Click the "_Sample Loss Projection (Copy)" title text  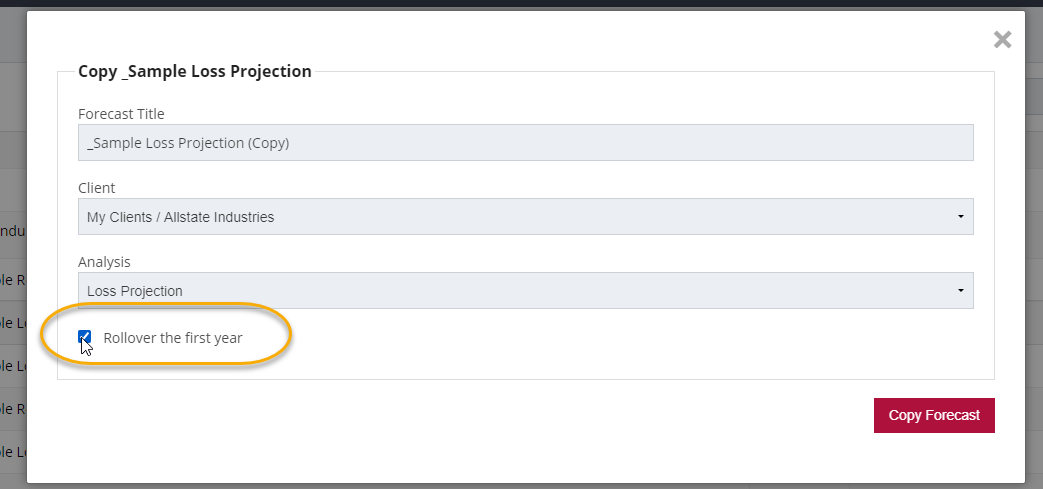188,143
